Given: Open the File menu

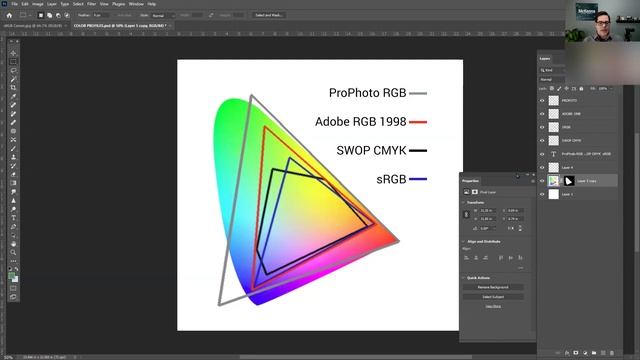Looking at the screenshot, I should (14, 4).
